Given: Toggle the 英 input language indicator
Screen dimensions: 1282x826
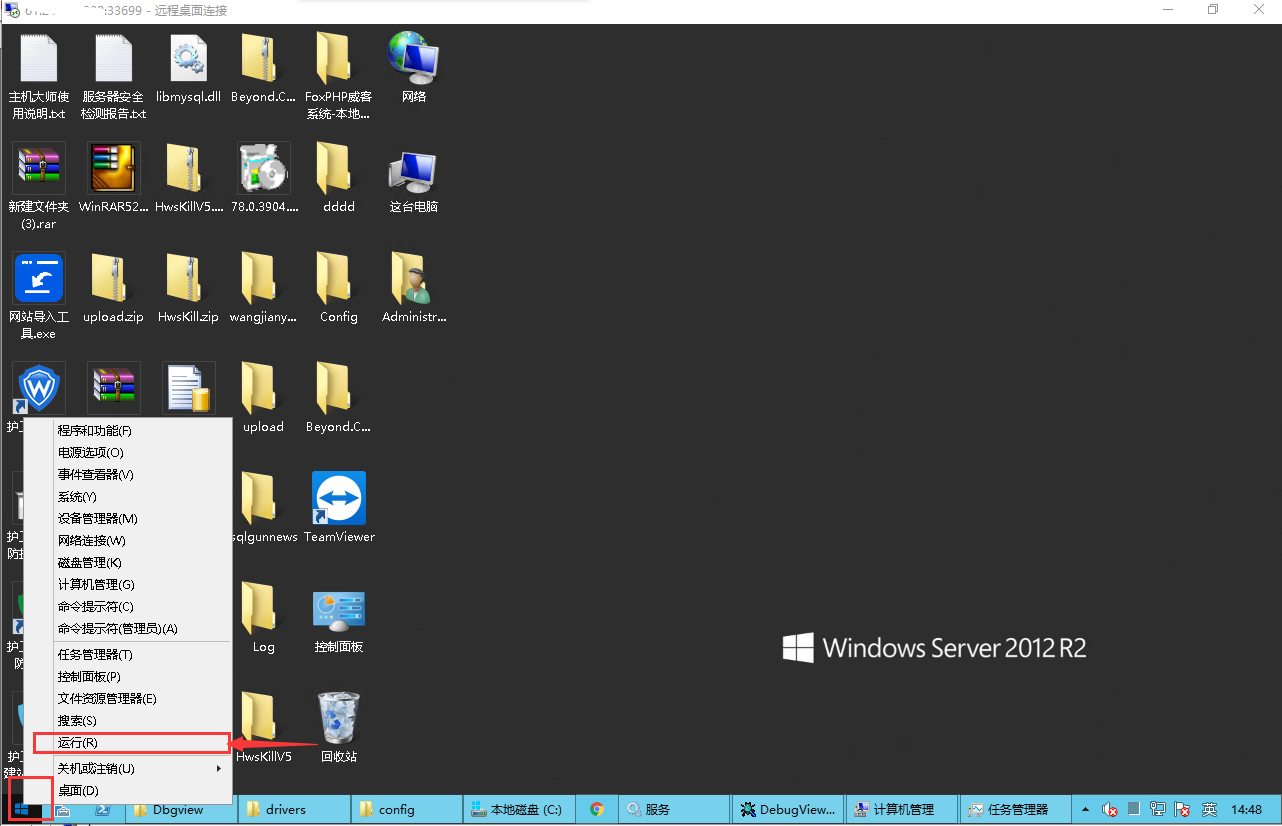Looking at the screenshot, I should coord(1209,809).
